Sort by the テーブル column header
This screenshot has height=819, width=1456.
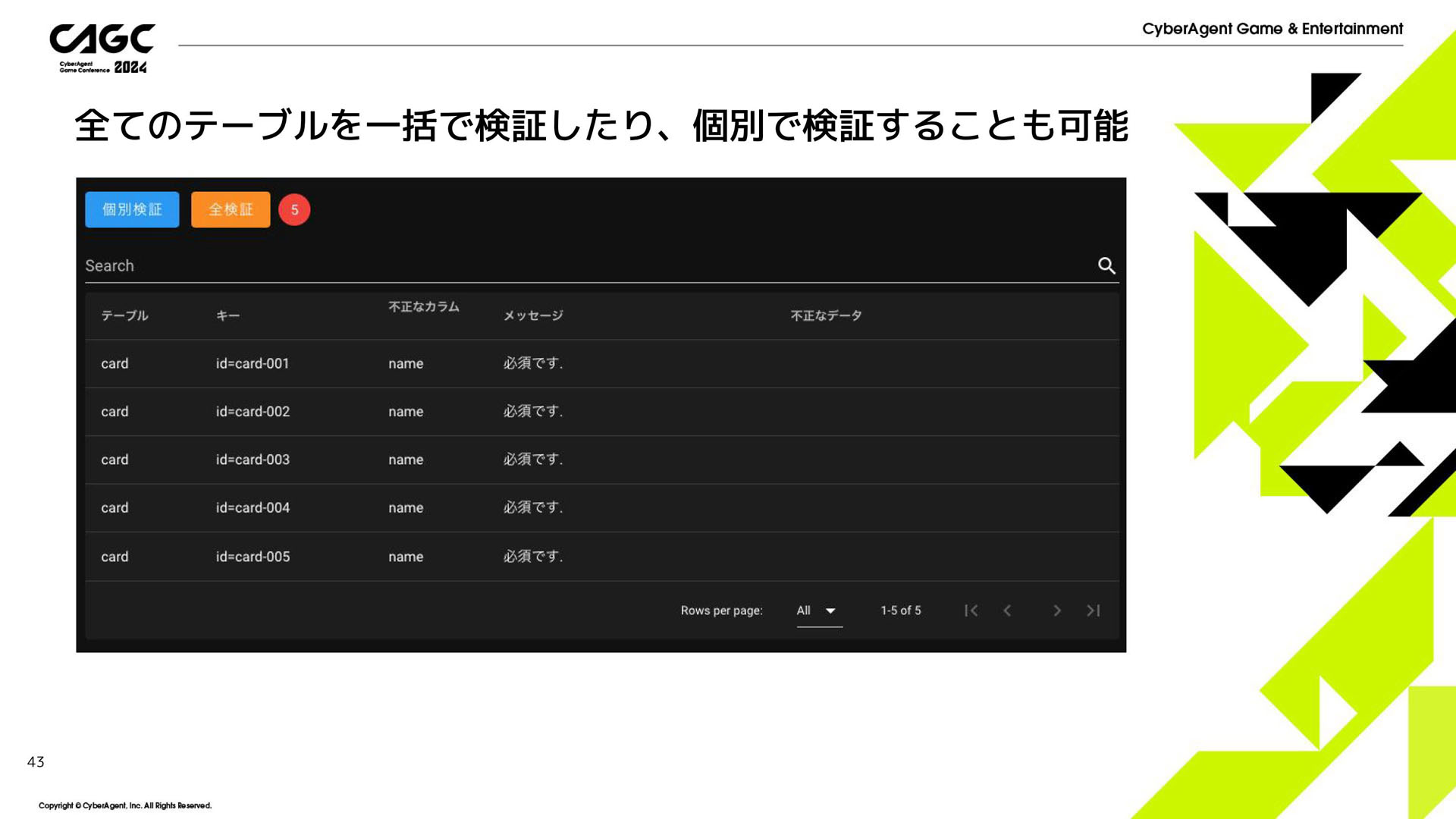coord(124,315)
